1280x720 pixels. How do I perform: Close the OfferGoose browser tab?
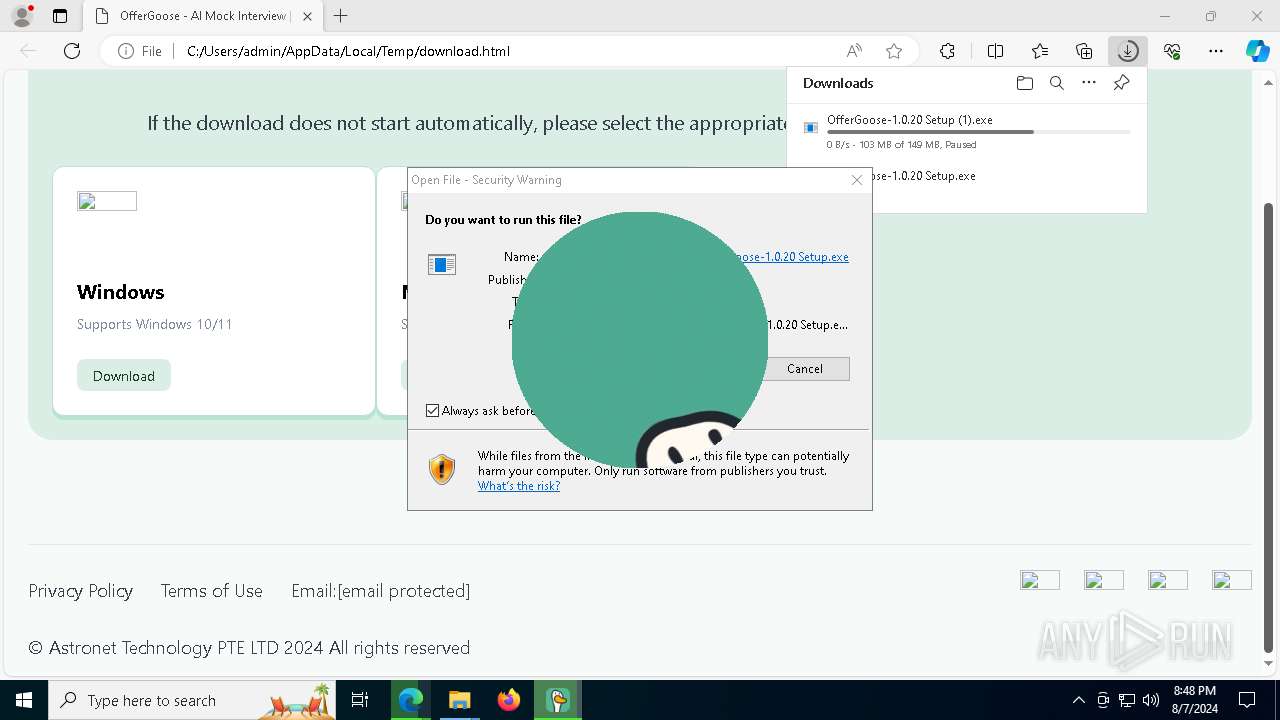[307, 16]
